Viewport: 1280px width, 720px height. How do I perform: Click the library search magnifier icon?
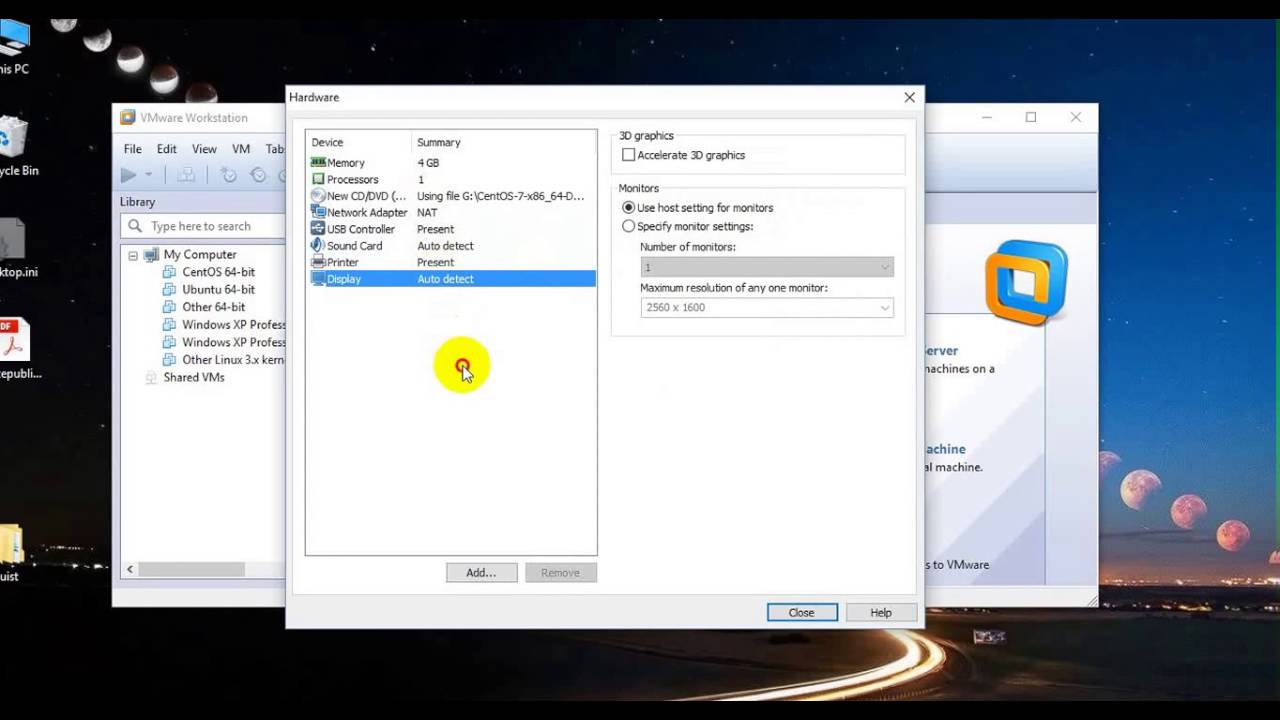pos(136,226)
